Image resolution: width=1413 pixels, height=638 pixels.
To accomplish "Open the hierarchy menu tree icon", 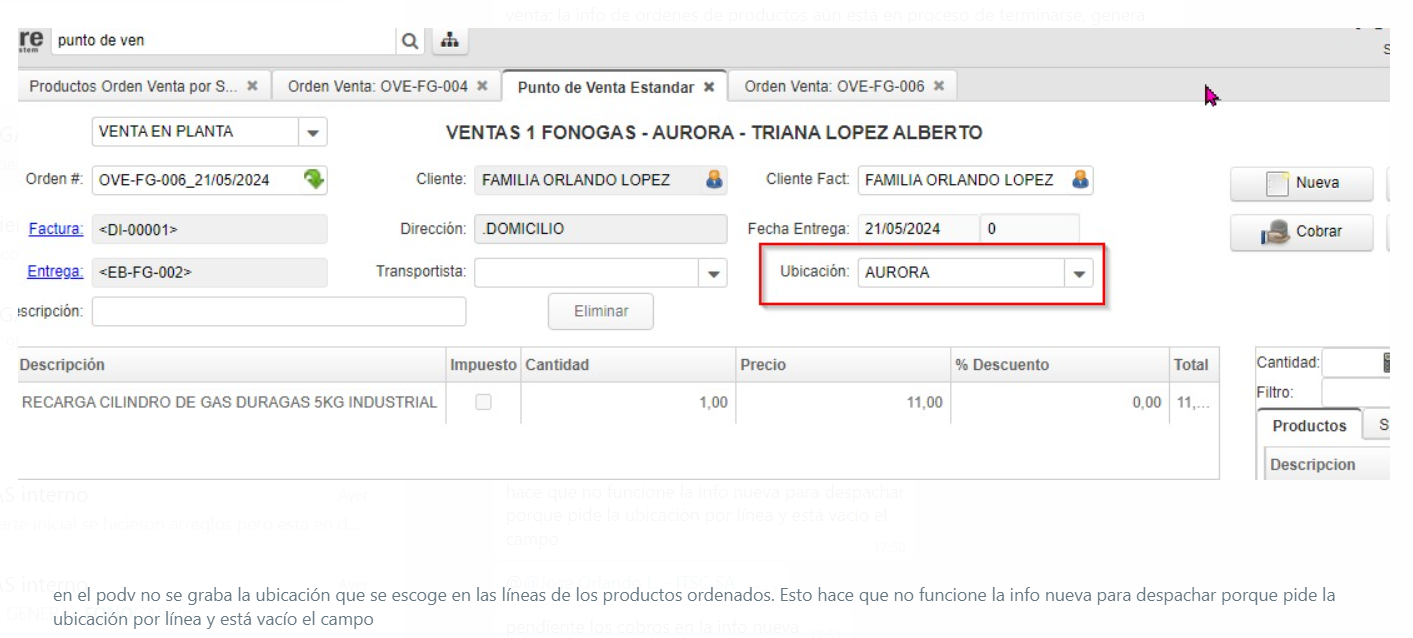I will (449, 41).
